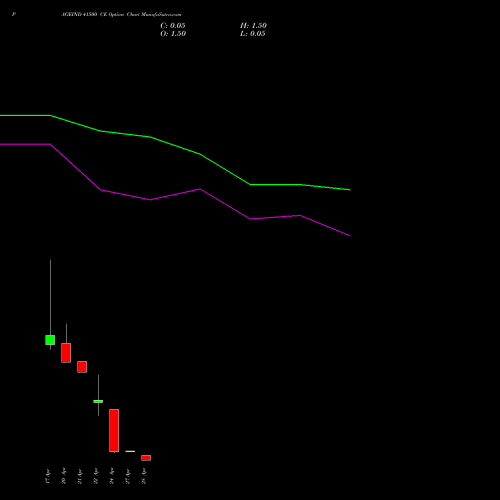The height and width of the screenshot is (500, 500).
Task: Click the low value 'L: 0.05'
Action: point(253,34)
